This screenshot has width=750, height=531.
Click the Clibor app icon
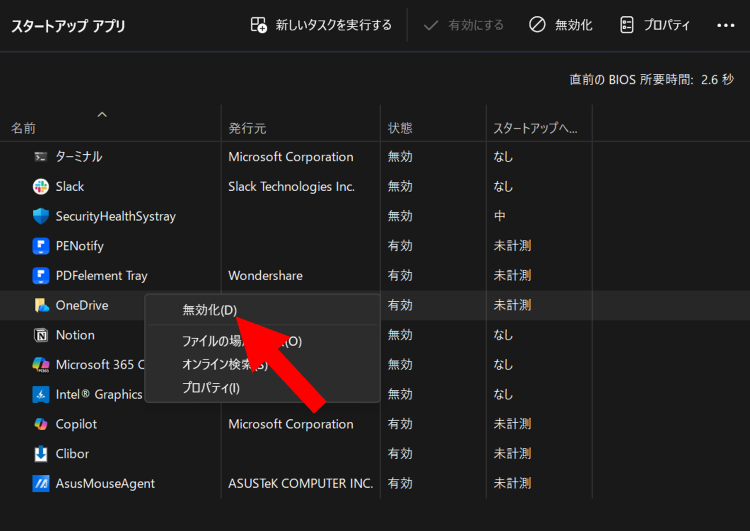pos(41,454)
